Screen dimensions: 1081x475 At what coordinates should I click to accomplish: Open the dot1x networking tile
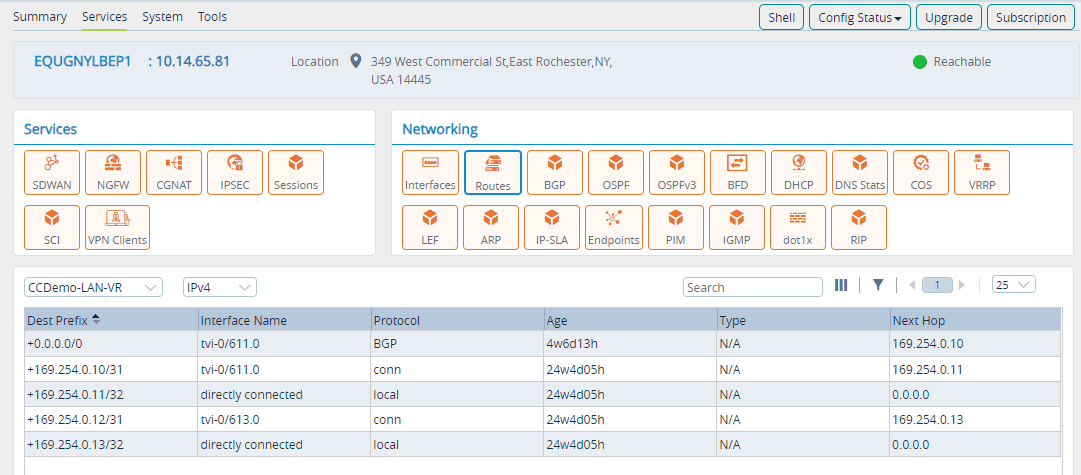point(798,228)
